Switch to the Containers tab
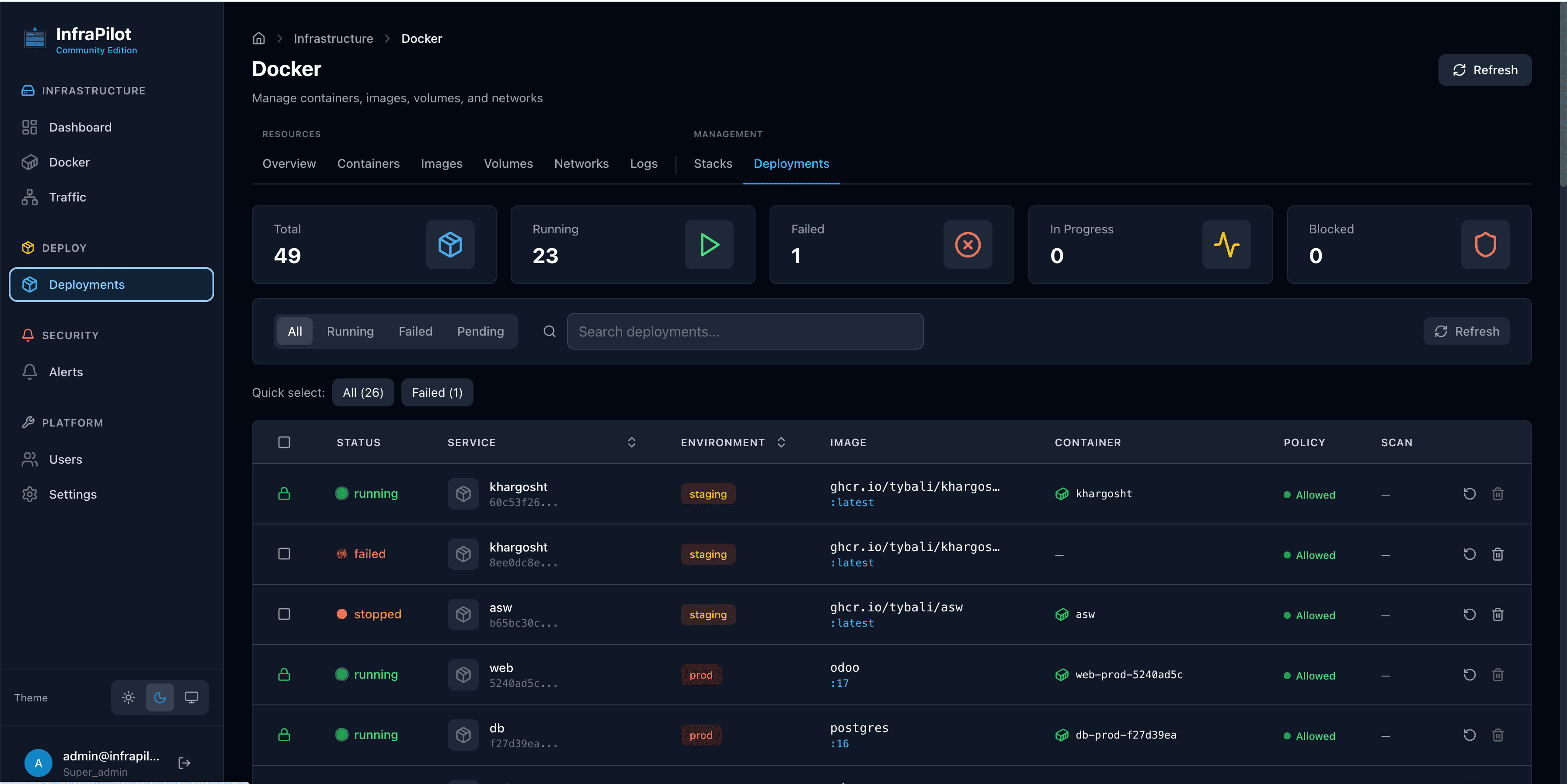Viewport: 1567px width, 784px height. coord(368,163)
